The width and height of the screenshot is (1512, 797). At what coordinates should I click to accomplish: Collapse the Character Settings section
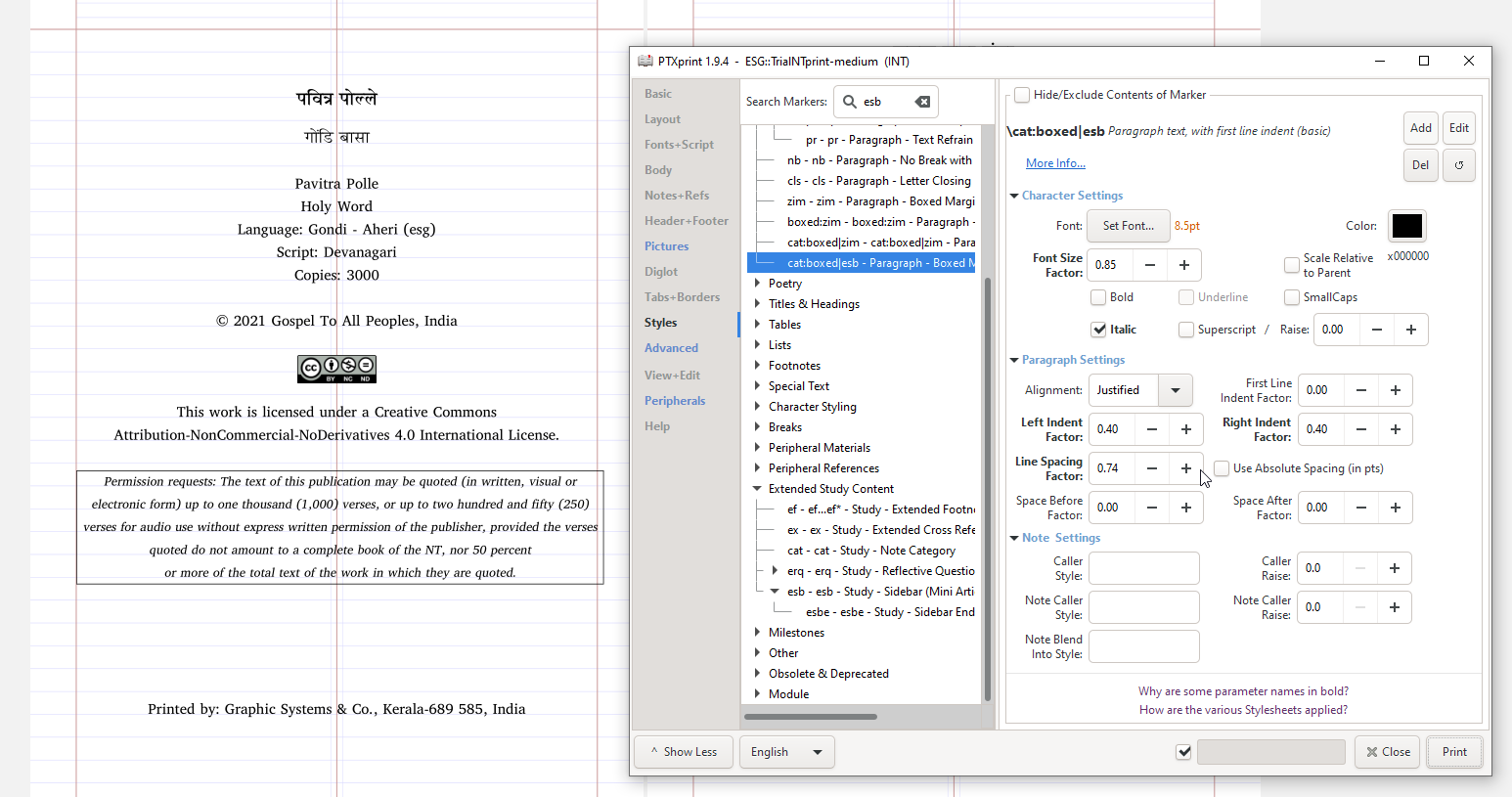[1014, 195]
